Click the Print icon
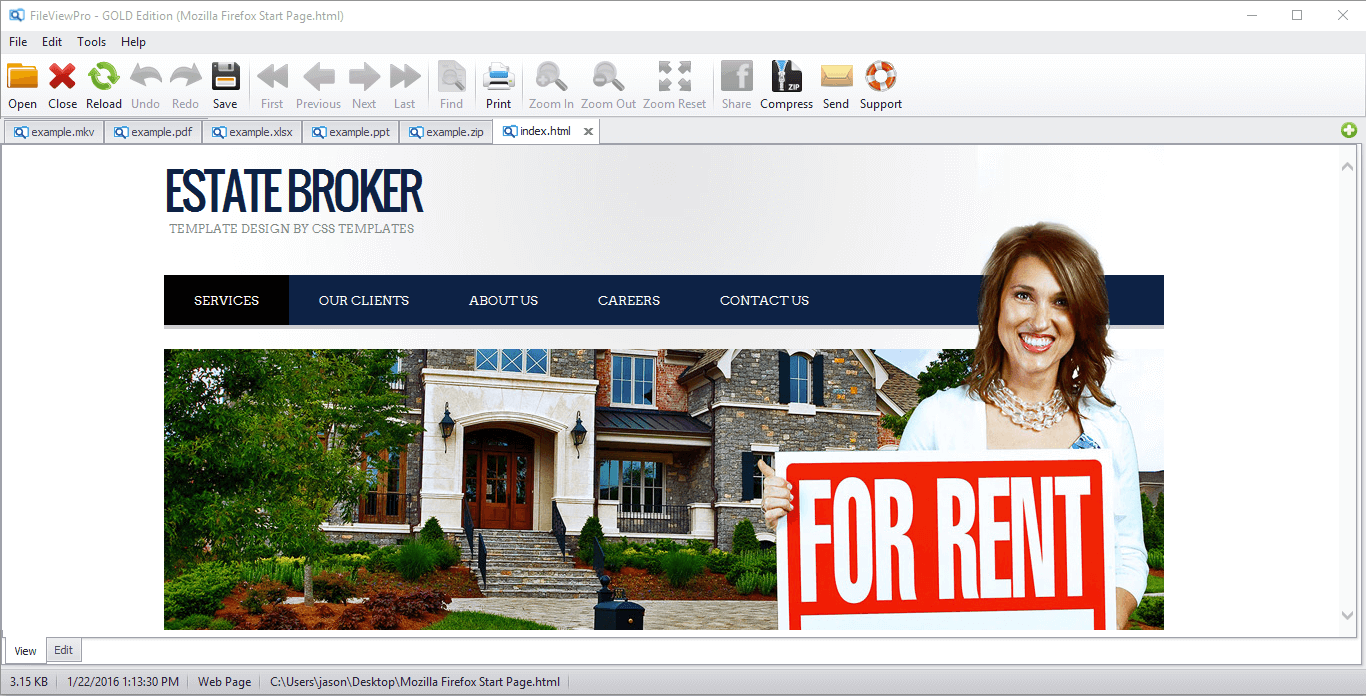 pyautogui.click(x=498, y=77)
